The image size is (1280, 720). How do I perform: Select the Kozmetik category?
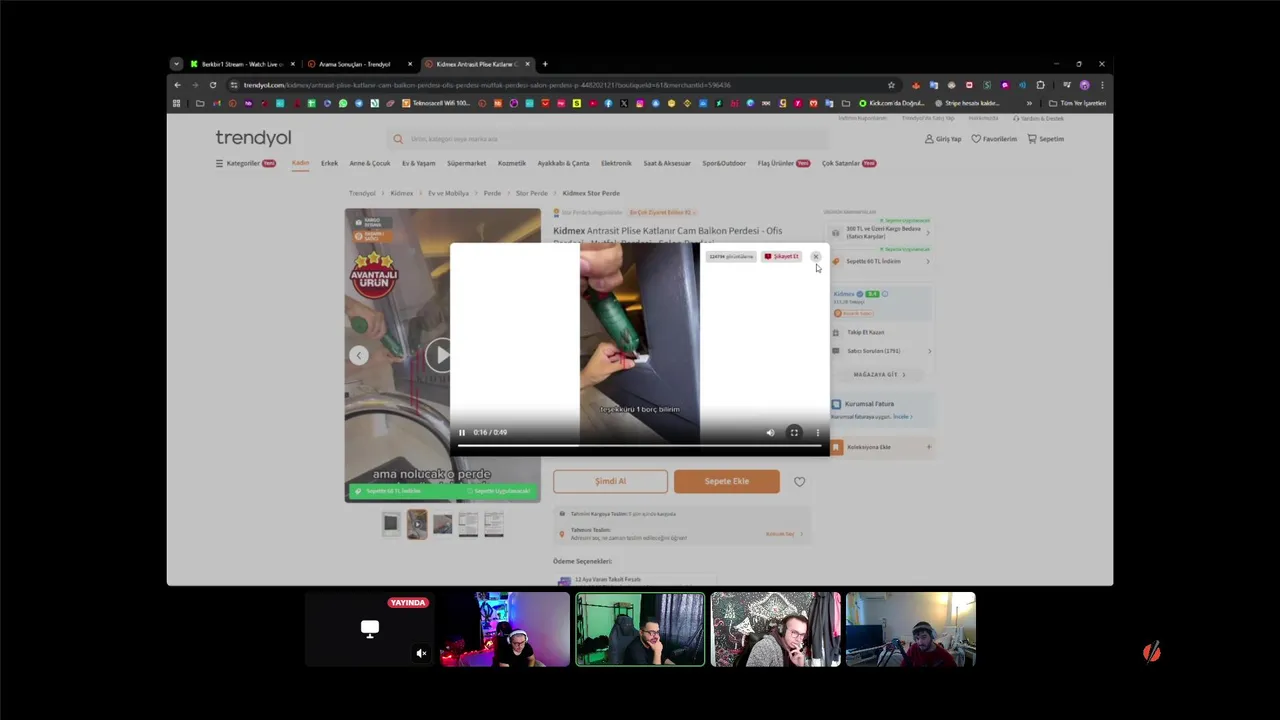[x=511, y=163]
